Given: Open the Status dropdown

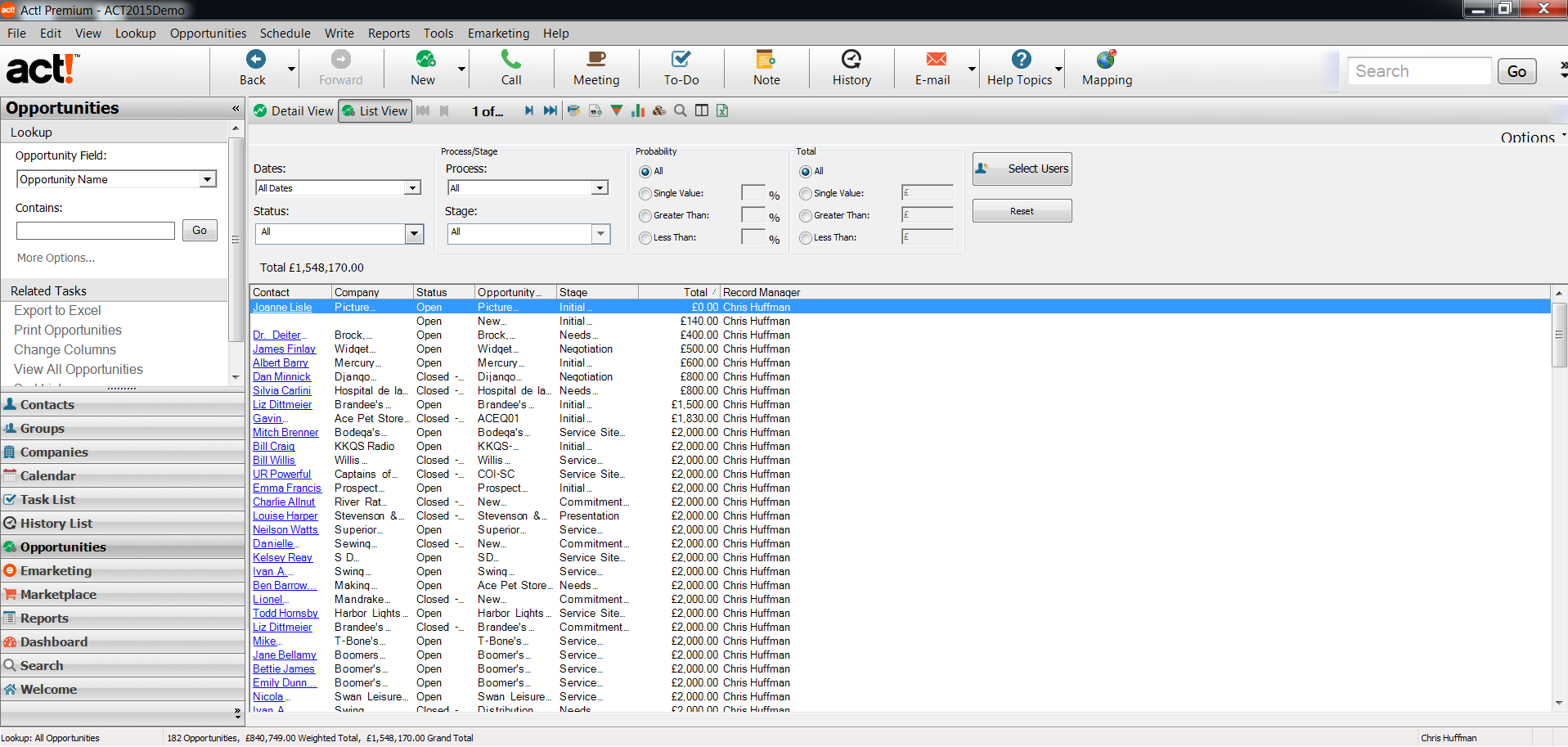Looking at the screenshot, I should [x=415, y=234].
